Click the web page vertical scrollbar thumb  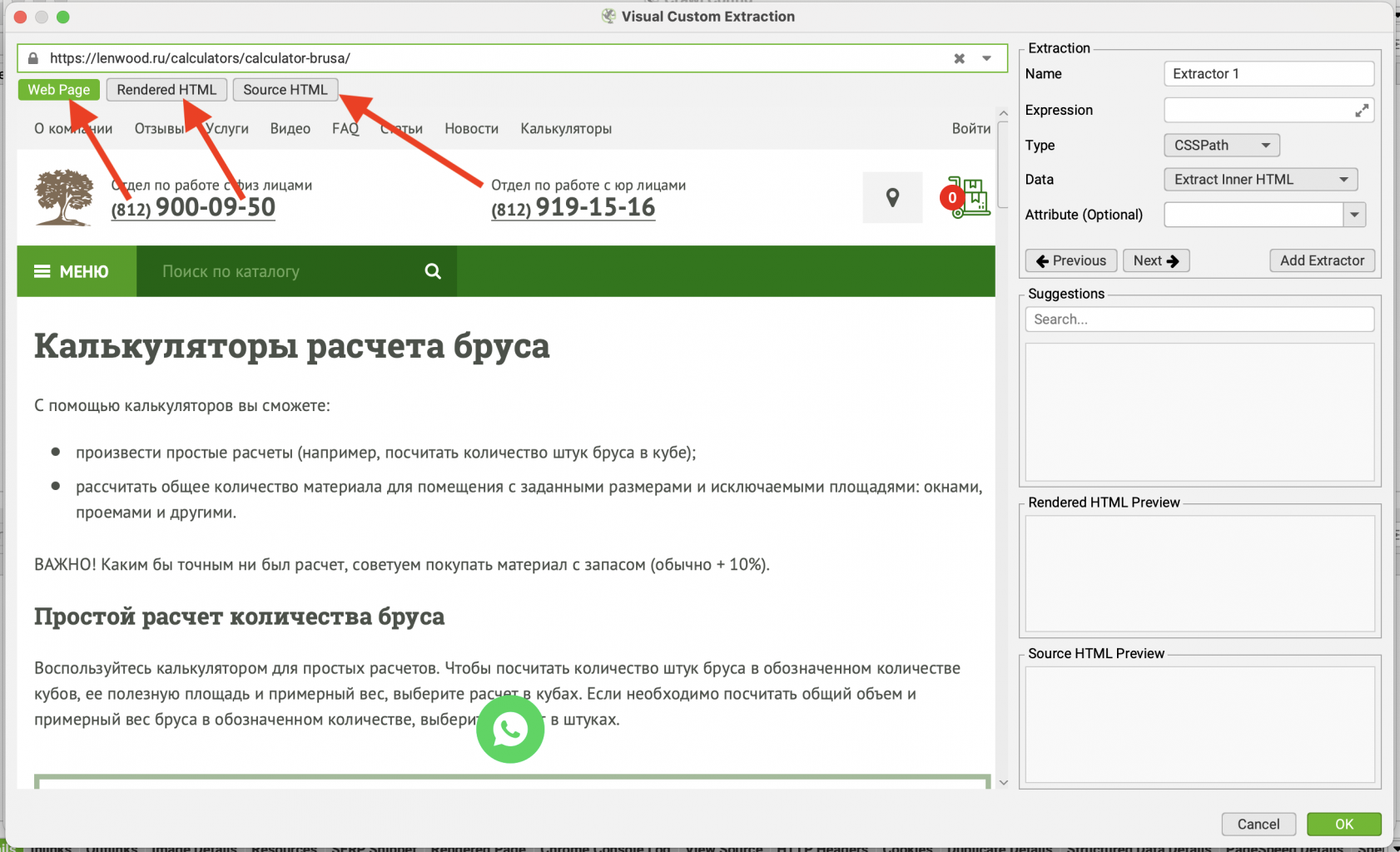tap(1003, 165)
